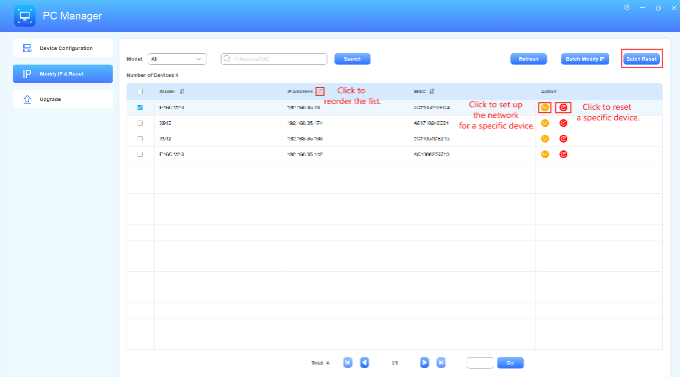680x377 pixels.
Task: Reset the device in the fourth row
Action: [563, 154]
